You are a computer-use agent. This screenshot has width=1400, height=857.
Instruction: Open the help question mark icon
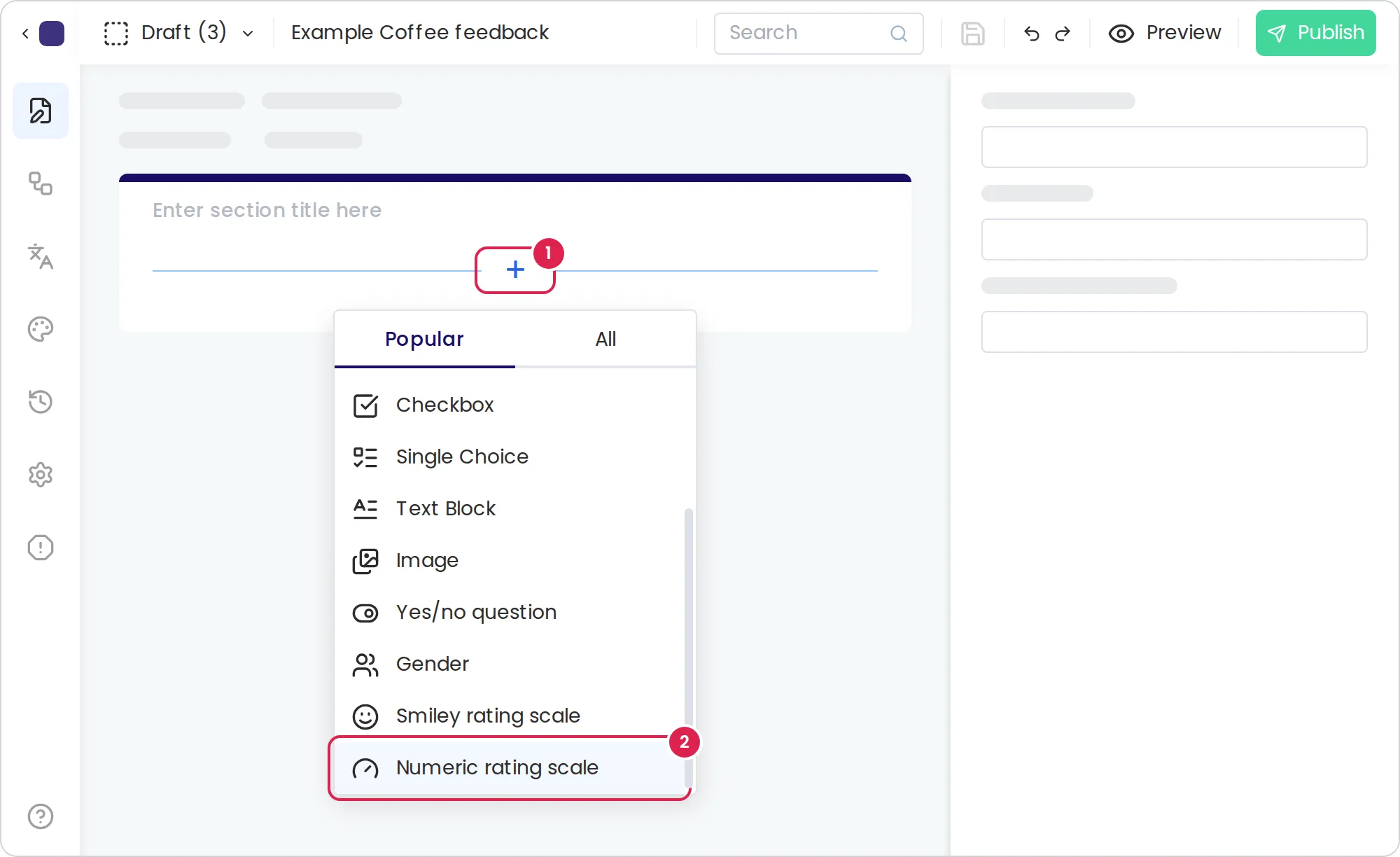[41, 816]
